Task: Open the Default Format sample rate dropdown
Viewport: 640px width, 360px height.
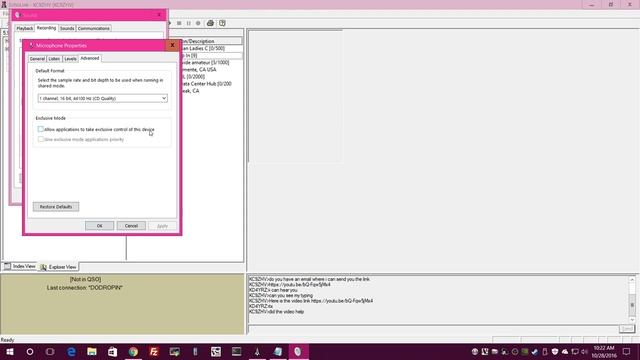Action: pyautogui.click(x=102, y=98)
